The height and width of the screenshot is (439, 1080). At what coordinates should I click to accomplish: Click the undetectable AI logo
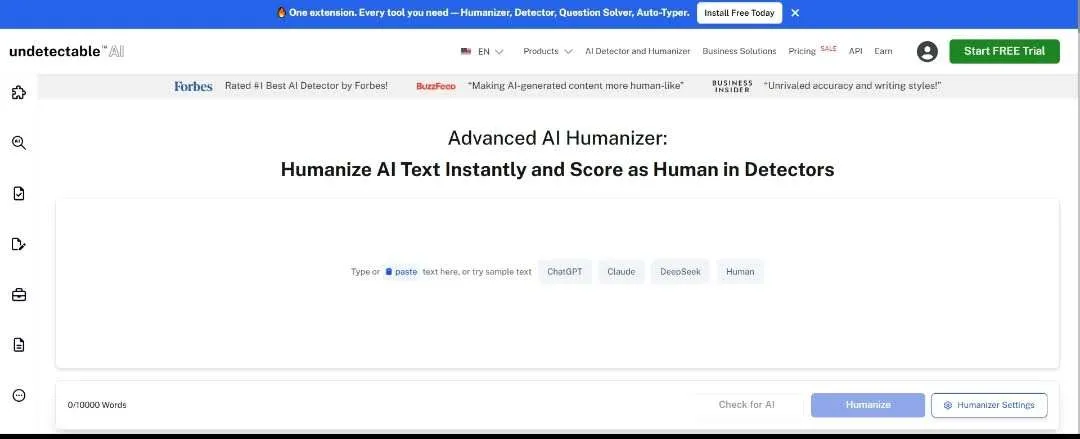[67, 51]
